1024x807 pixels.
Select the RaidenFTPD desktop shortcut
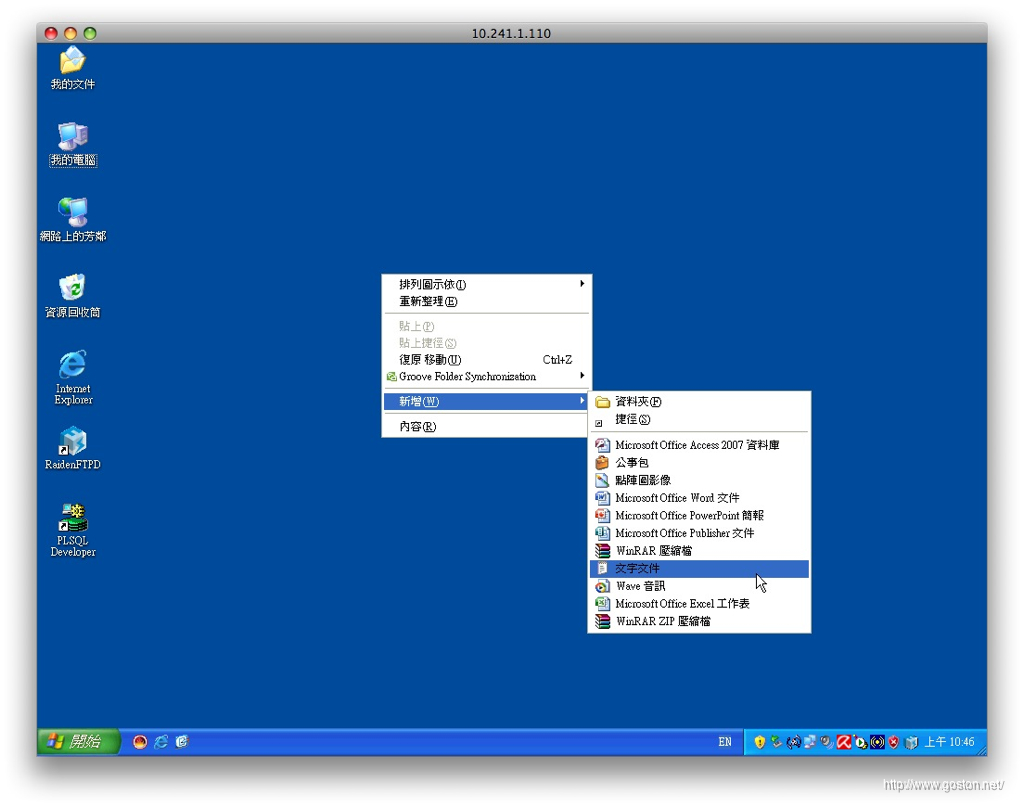[72, 449]
